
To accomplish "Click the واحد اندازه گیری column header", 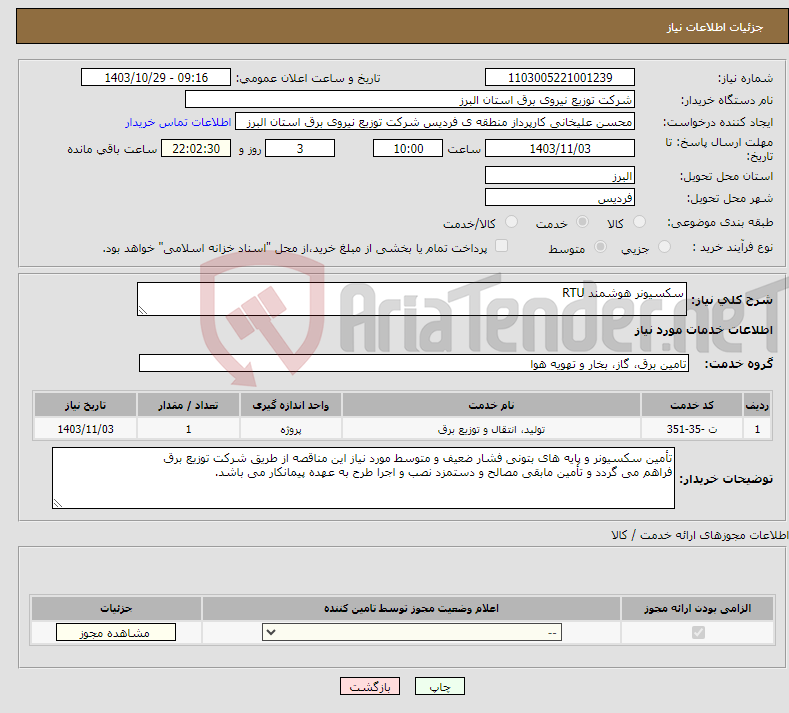I will click(291, 405).
